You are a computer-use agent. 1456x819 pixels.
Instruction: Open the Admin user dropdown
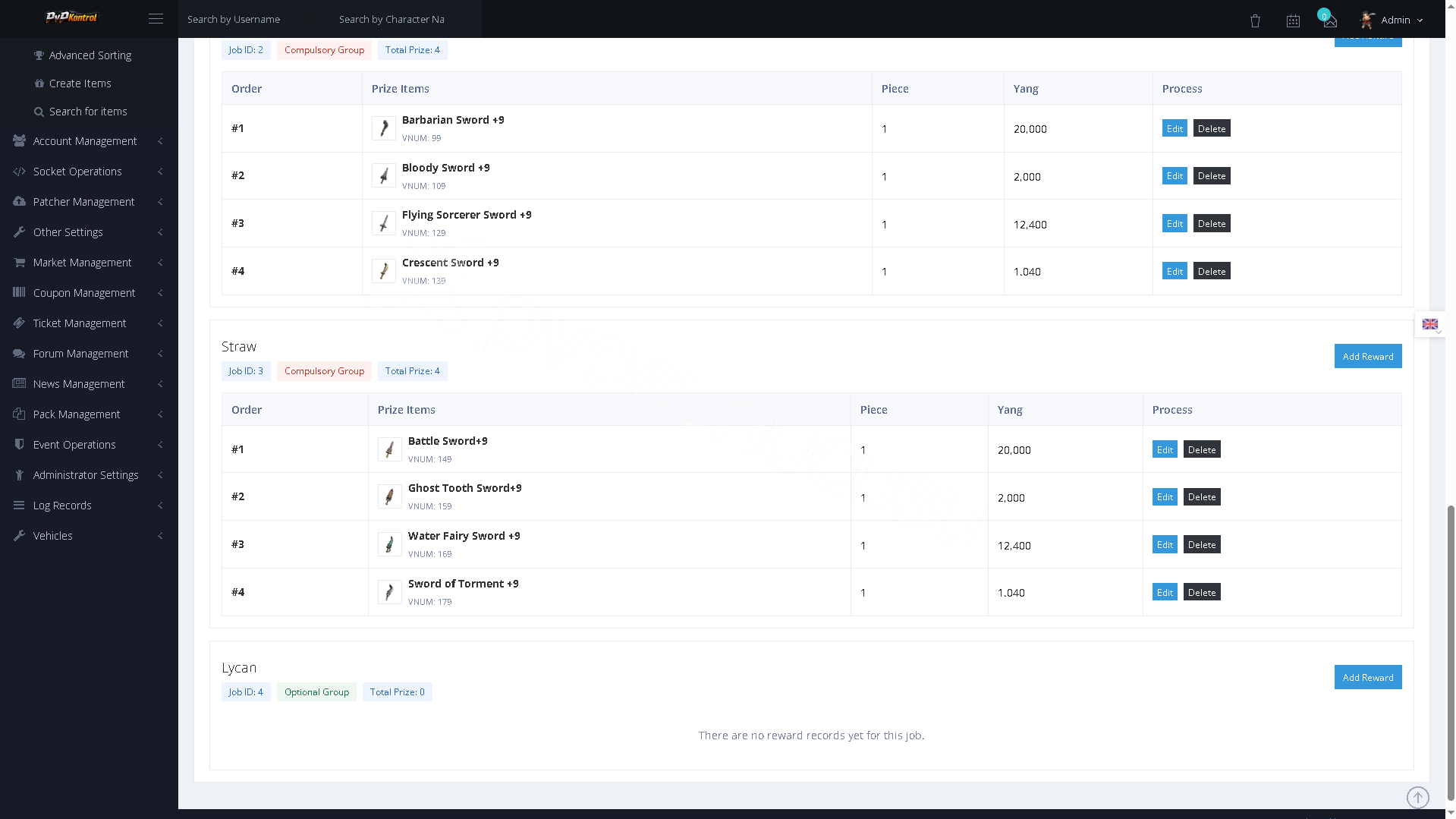click(1392, 20)
